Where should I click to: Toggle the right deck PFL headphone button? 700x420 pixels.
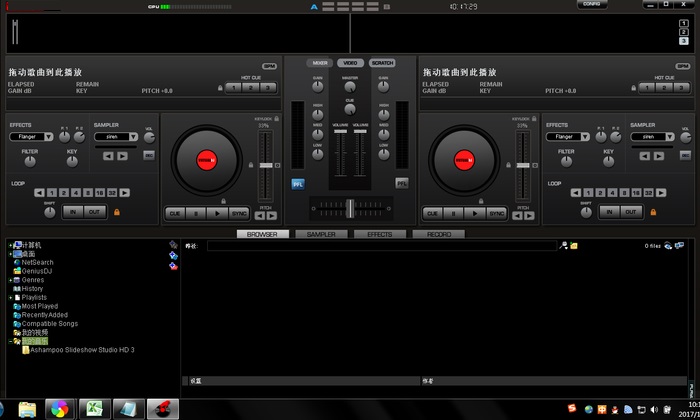point(402,183)
